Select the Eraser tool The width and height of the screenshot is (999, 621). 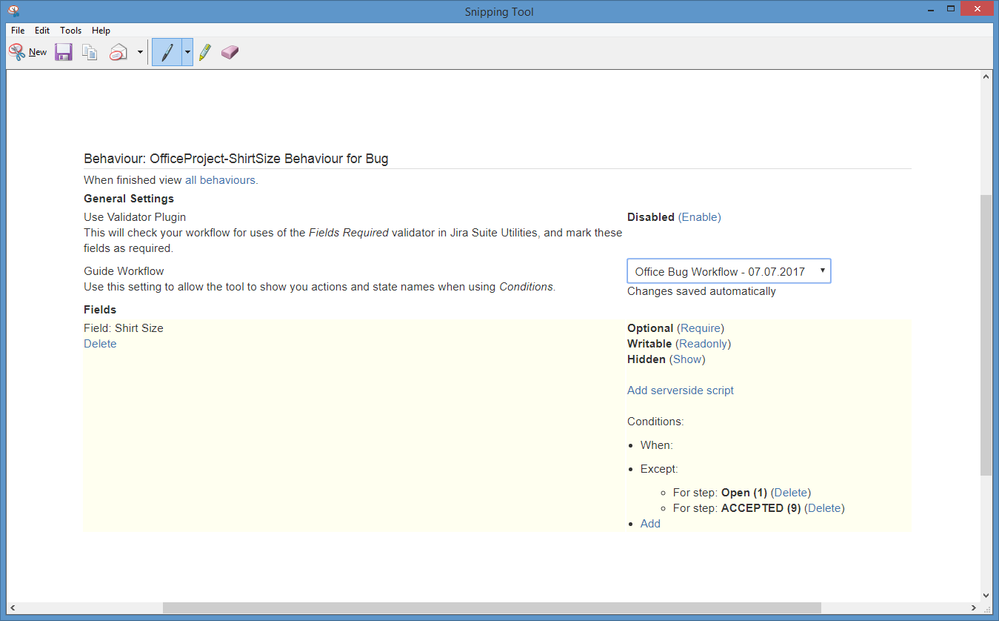(x=230, y=52)
